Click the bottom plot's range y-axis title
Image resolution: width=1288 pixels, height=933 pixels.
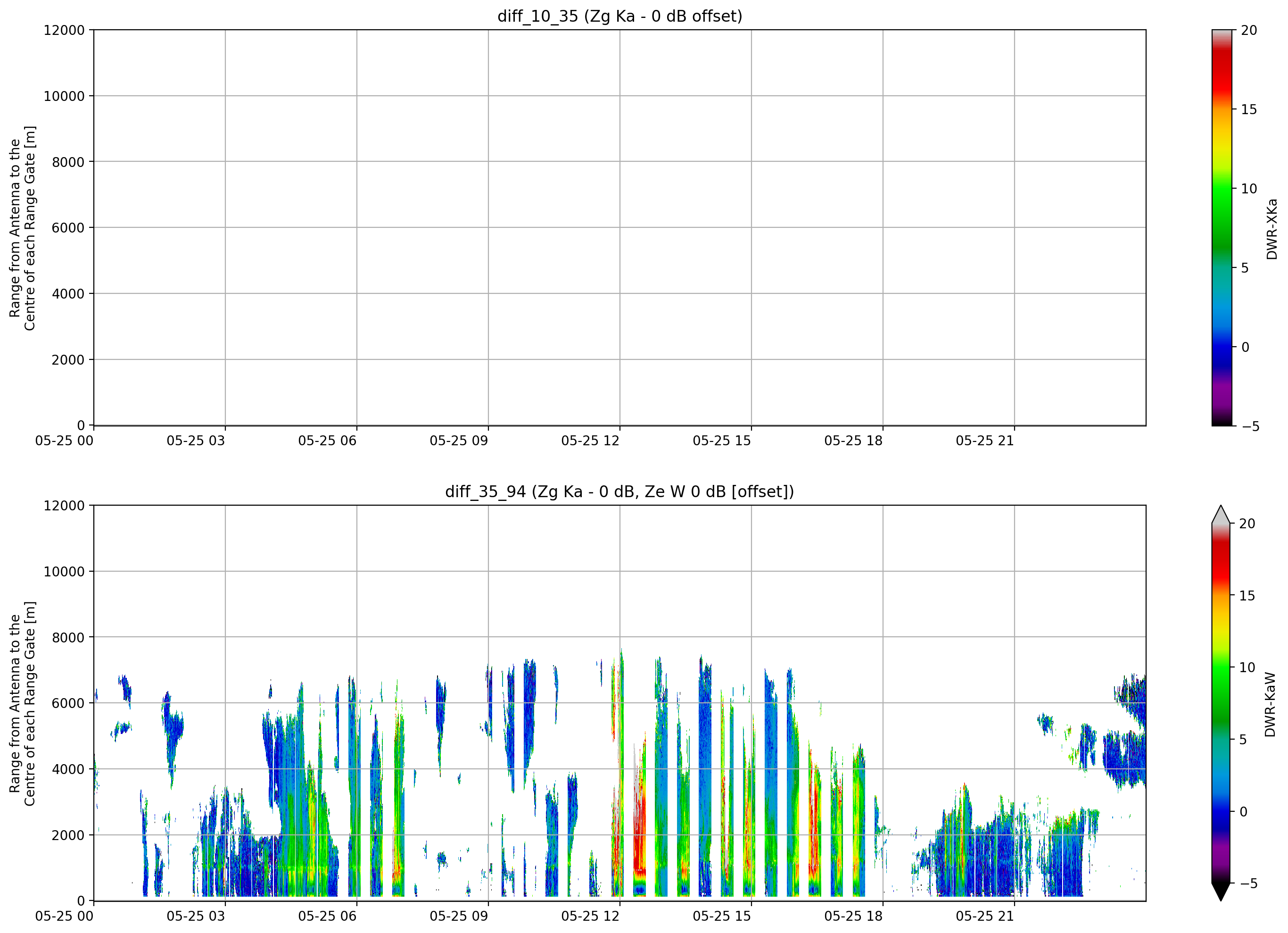[x=22, y=703]
